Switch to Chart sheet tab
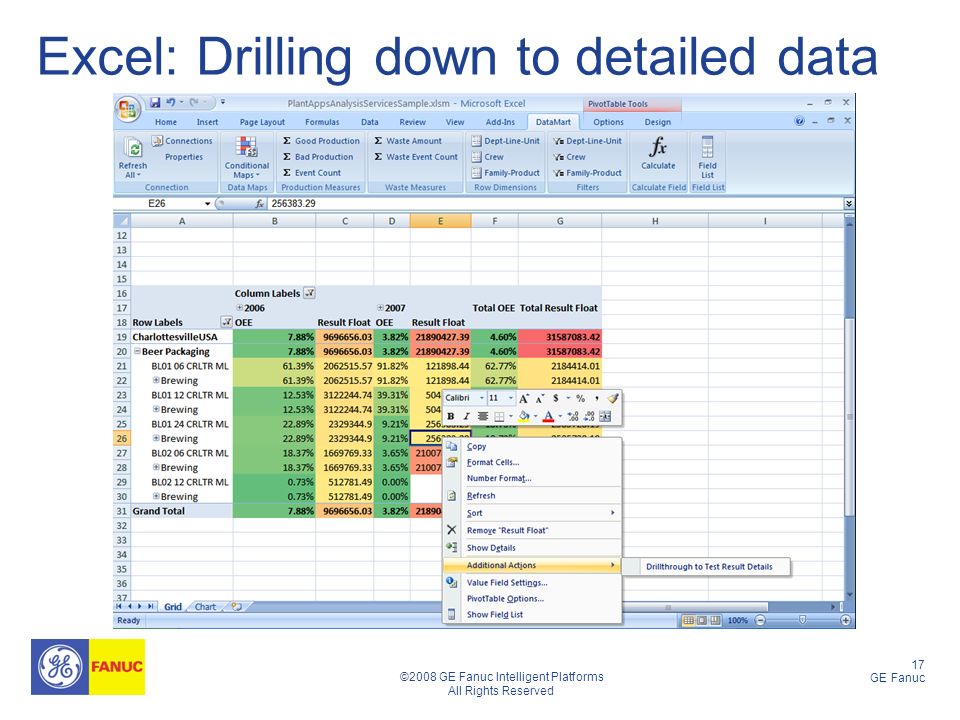Viewport: 960px width, 720px height. coord(205,607)
